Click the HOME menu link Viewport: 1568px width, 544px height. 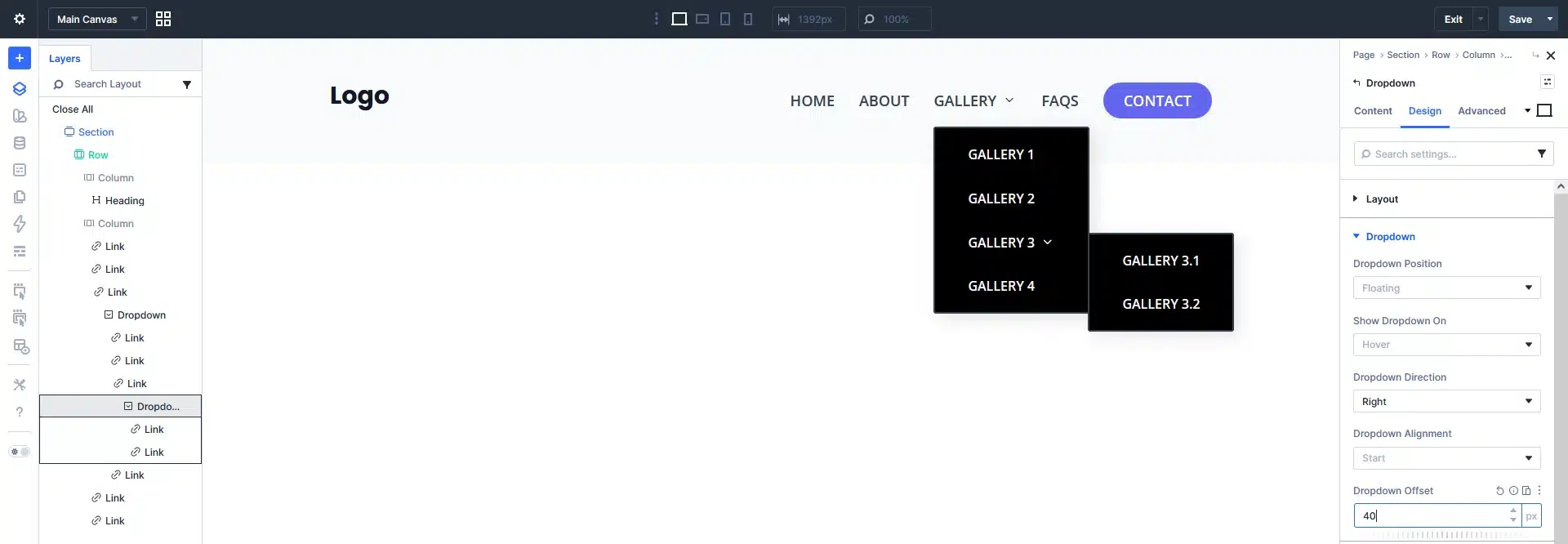[x=812, y=101]
